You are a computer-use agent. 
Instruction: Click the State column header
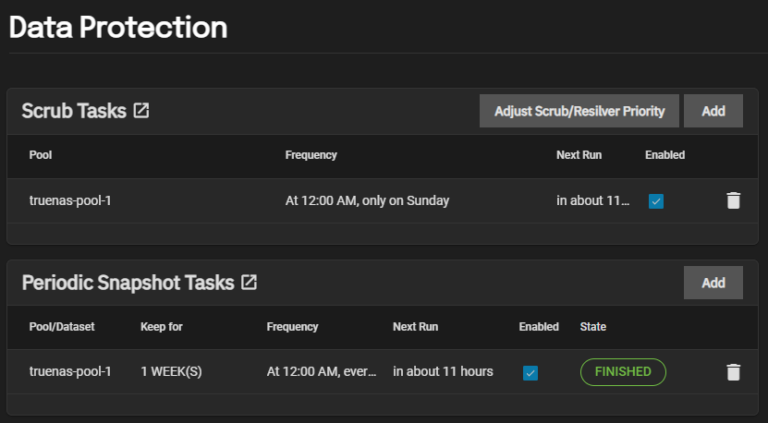[593, 327]
